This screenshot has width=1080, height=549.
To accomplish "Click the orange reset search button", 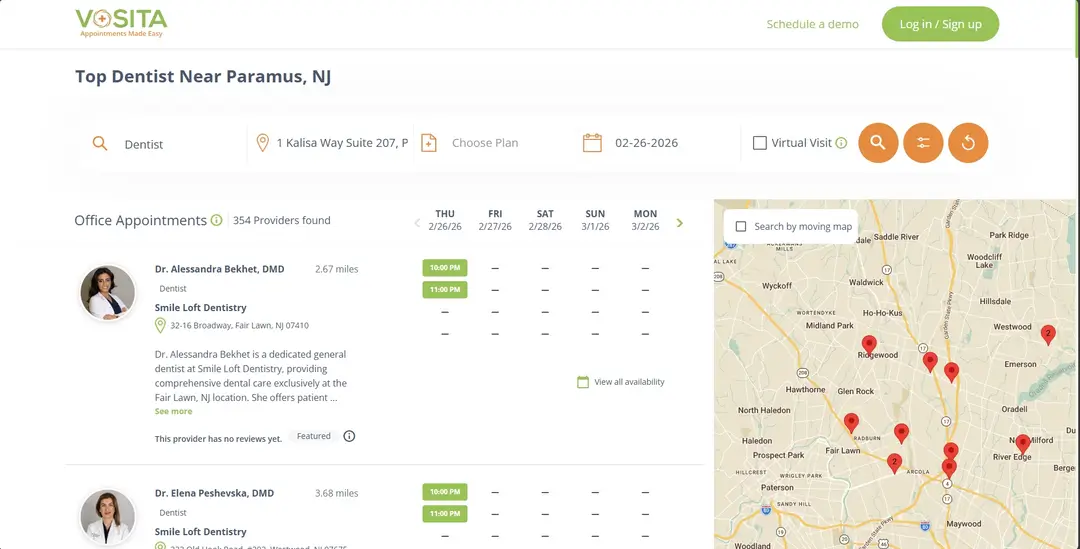I will [968, 143].
